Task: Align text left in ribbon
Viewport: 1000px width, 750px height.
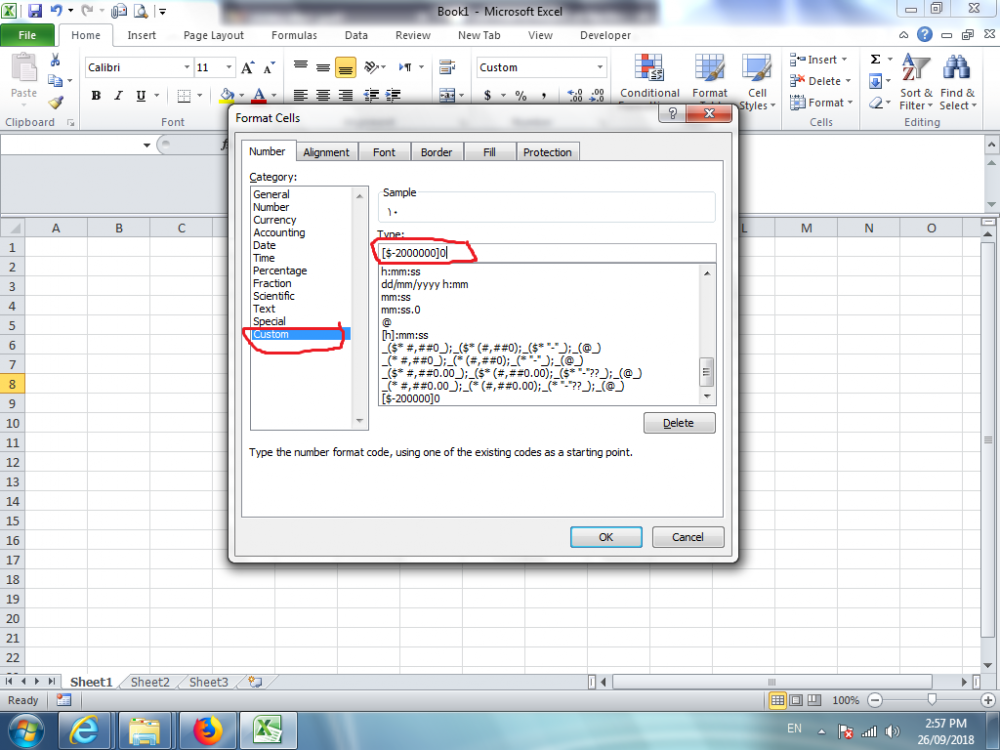Action: click(x=300, y=96)
